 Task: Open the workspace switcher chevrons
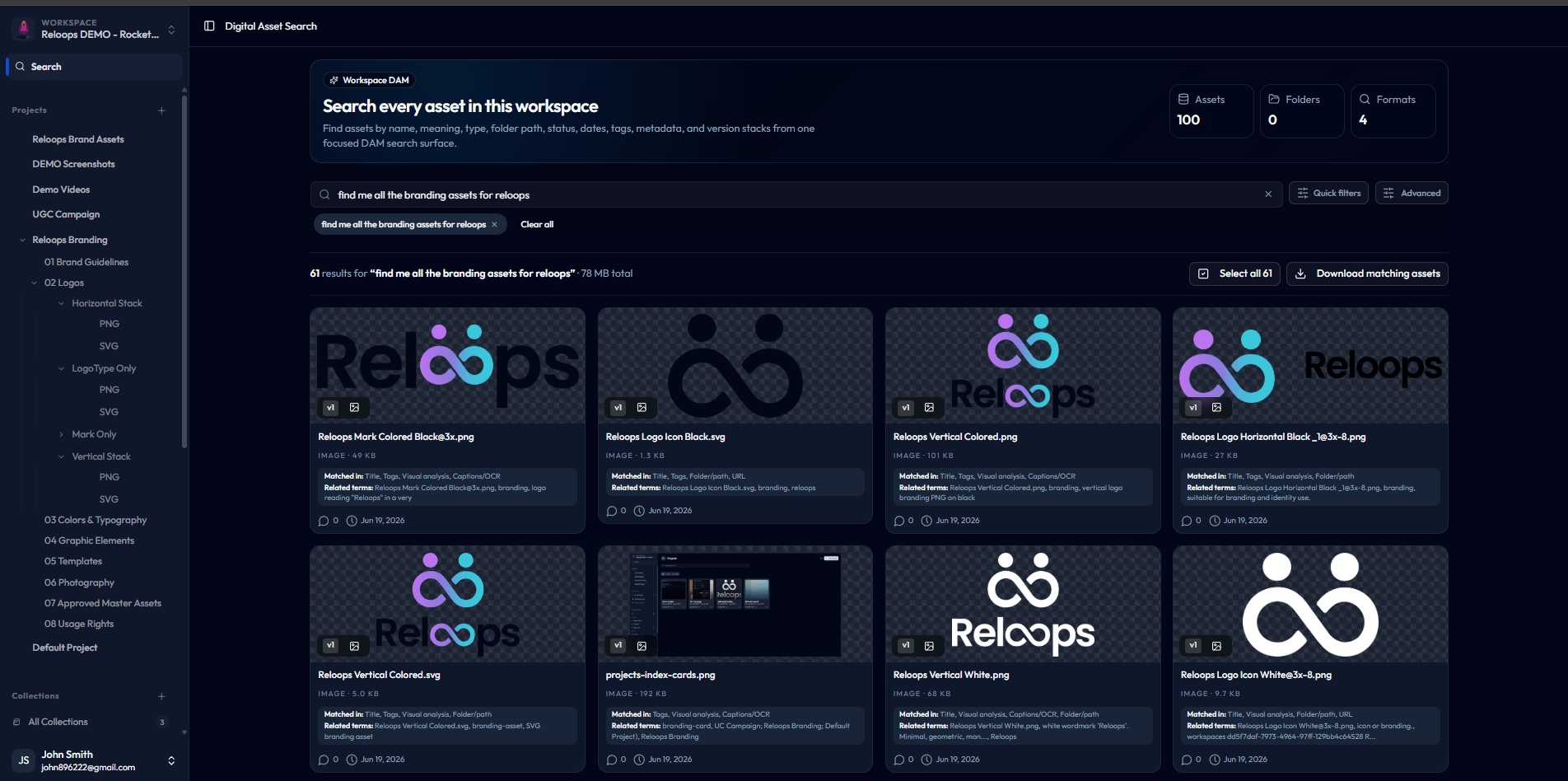pos(171,30)
